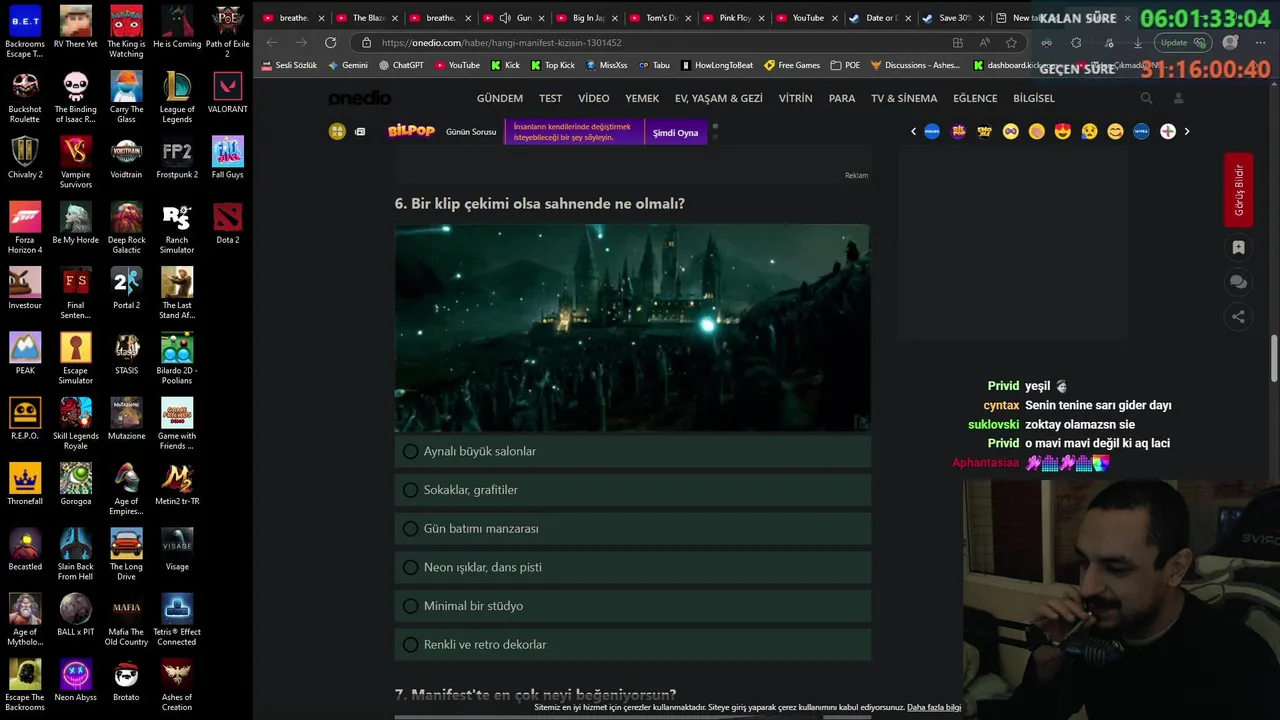Click the Hogwarts castle question image
Viewport: 1280px width, 720px height.
(x=632, y=328)
